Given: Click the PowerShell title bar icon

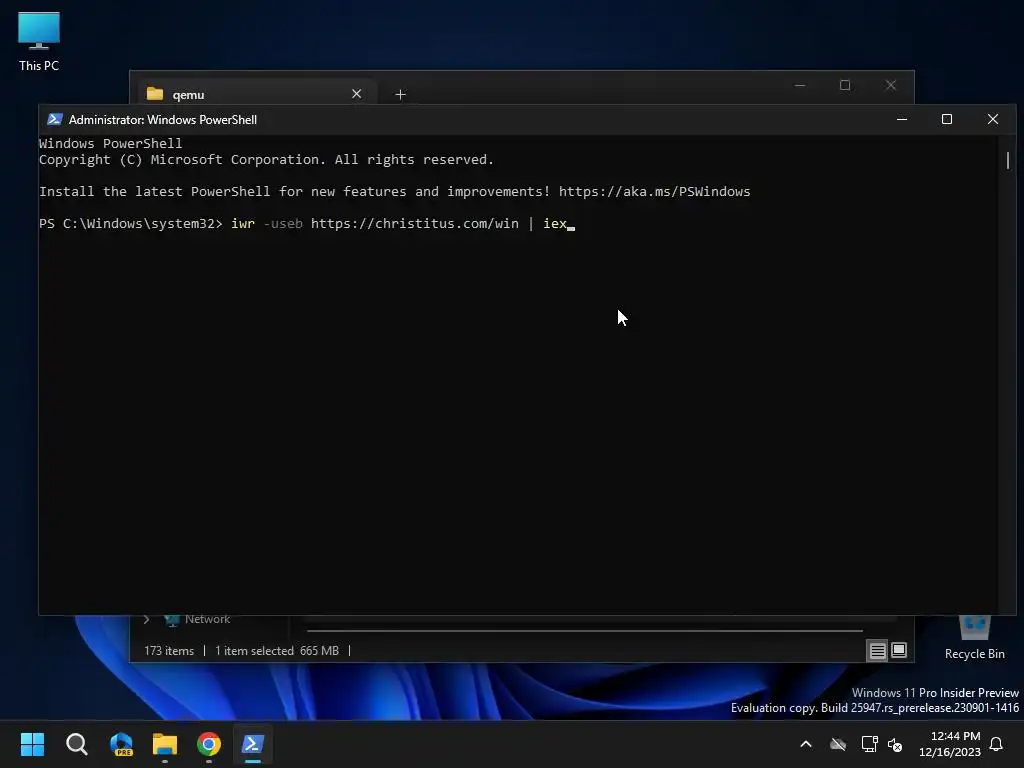Looking at the screenshot, I should tap(55, 120).
